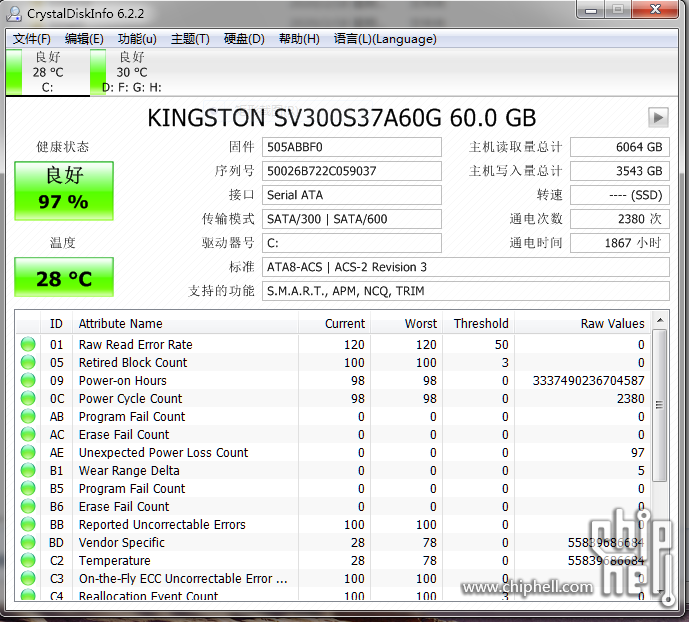Click the scroll up arrow in attribute list
The width and height of the screenshot is (689, 622).
(x=660, y=322)
